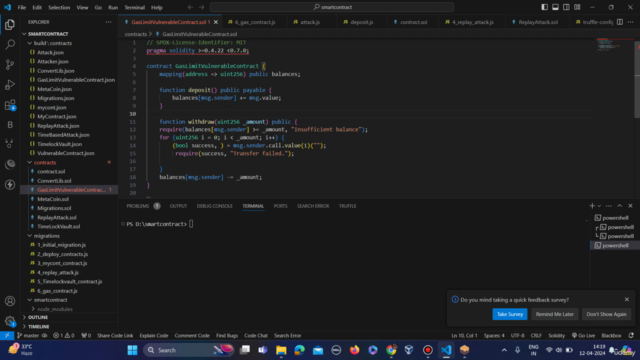Open the Accounts icon
The height and width of the screenshot is (360, 640).
10,301
